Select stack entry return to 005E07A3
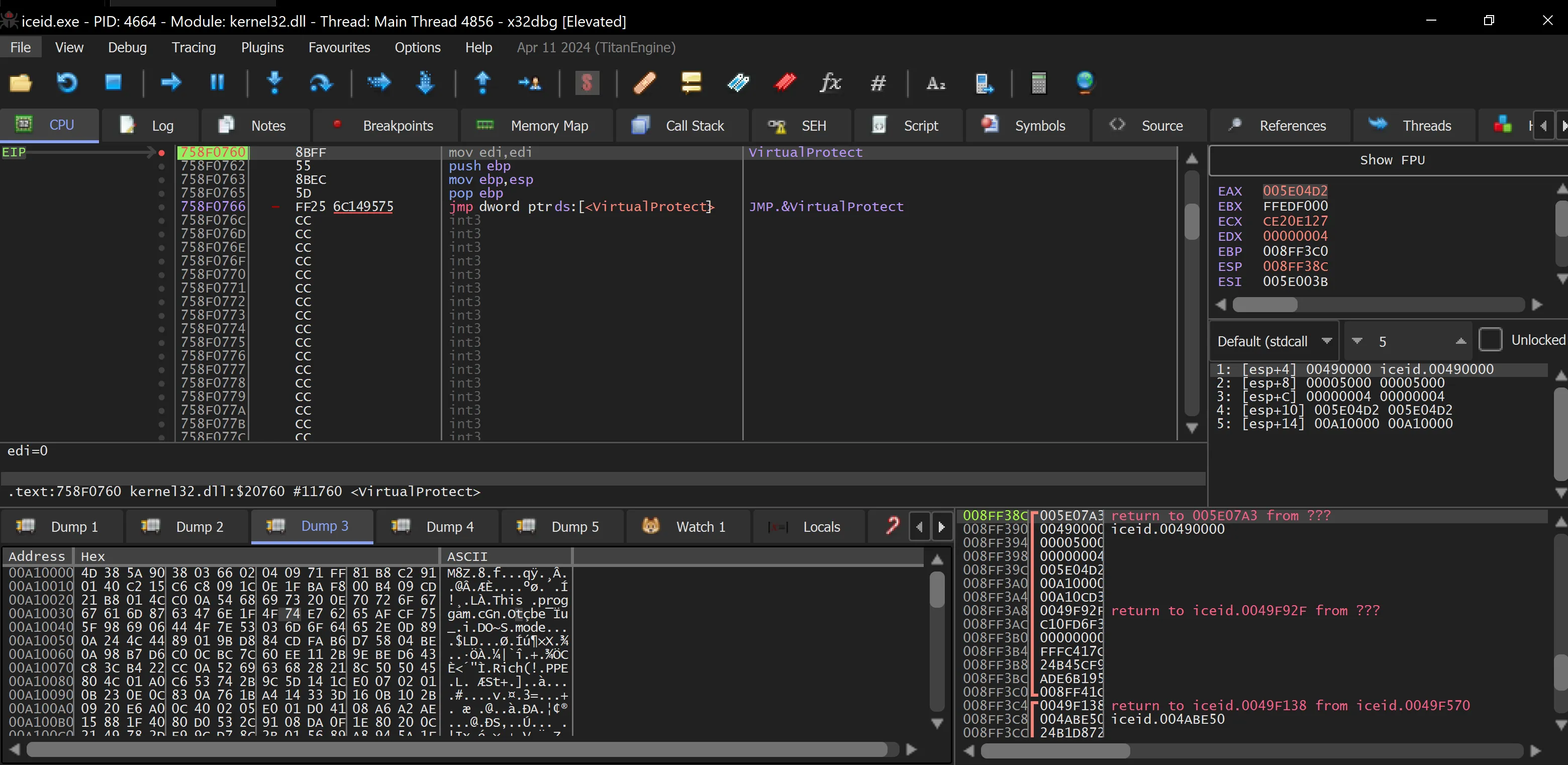Viewport: 1568px width, 765px height. pos(1220,516)
